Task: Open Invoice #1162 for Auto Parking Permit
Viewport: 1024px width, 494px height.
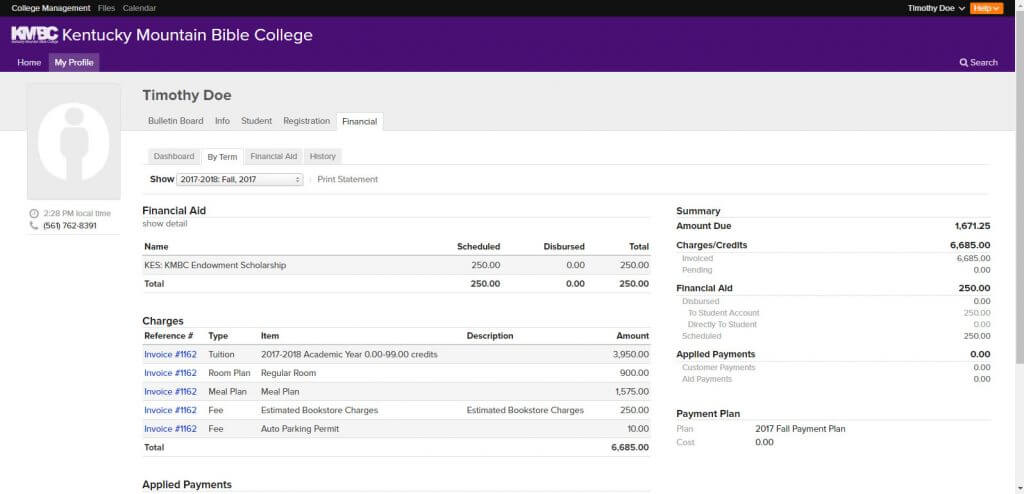Action: click(170, 429)
